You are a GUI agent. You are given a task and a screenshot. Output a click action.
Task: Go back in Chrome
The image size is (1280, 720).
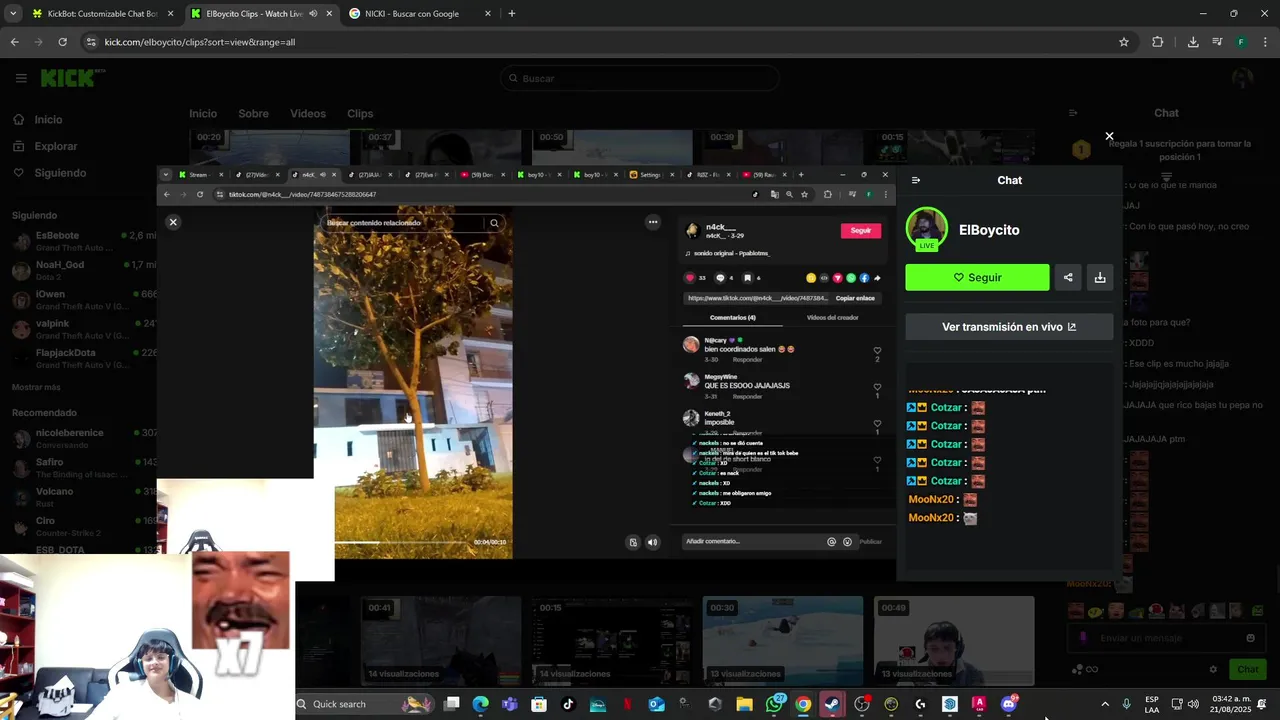tap(14, 42)
